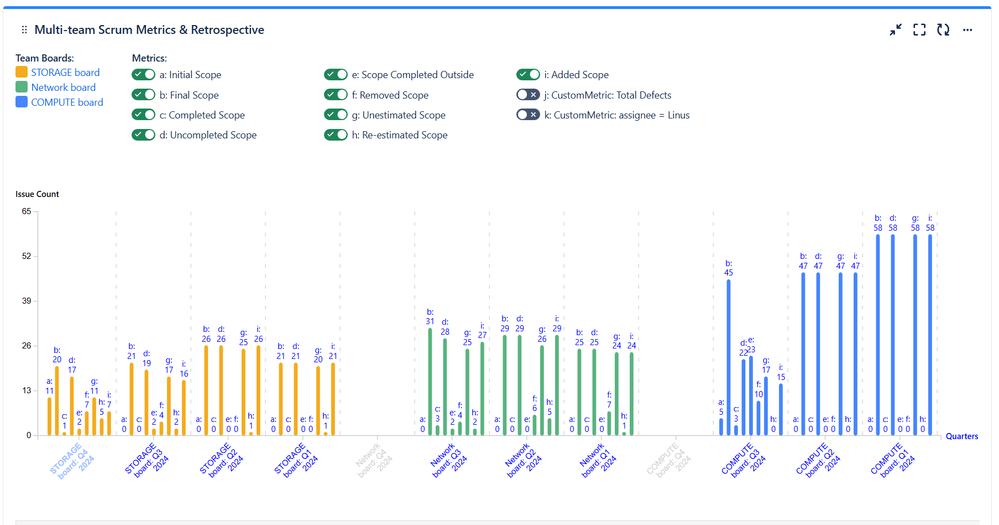Select STORAGE board Q2 2024 axis label
The height and width of the screenshot is (525, 999).
pos(220,461)
